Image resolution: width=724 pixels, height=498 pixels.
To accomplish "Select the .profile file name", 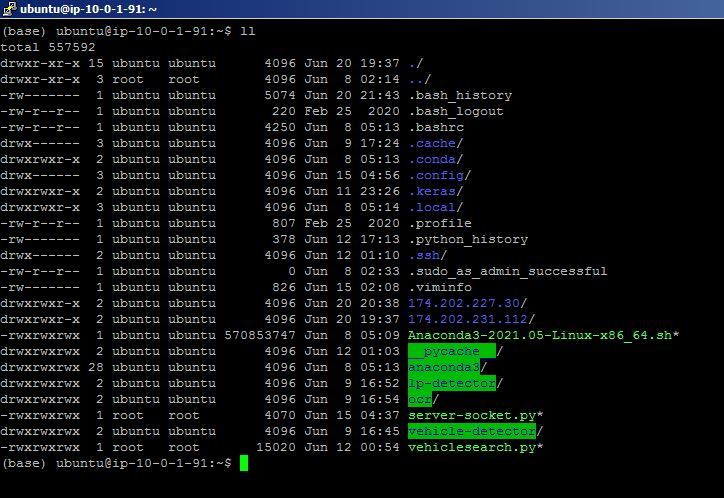I will (x=440, y=223).
